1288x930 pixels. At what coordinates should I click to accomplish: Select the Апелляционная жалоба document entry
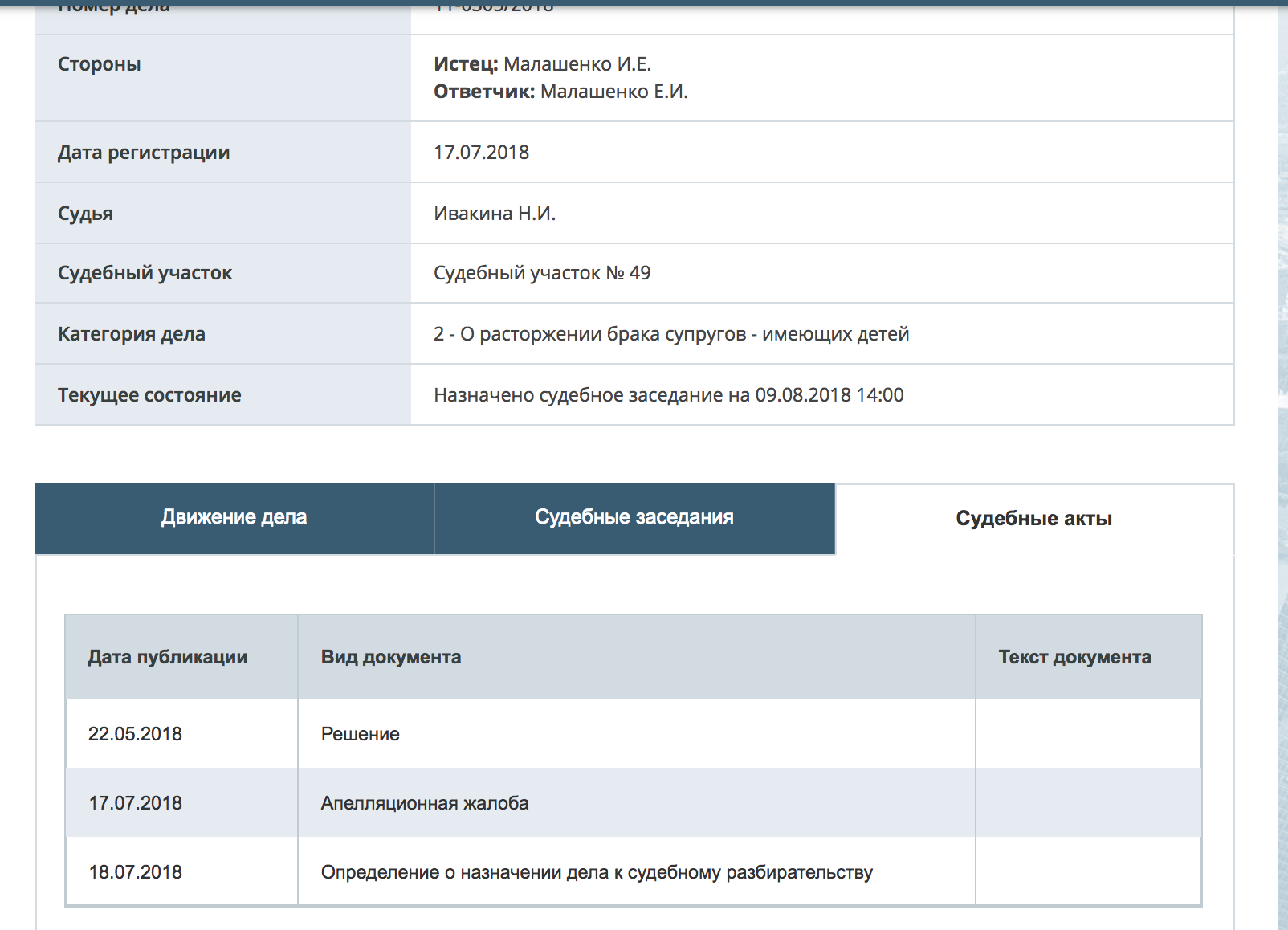pos(425,803)
